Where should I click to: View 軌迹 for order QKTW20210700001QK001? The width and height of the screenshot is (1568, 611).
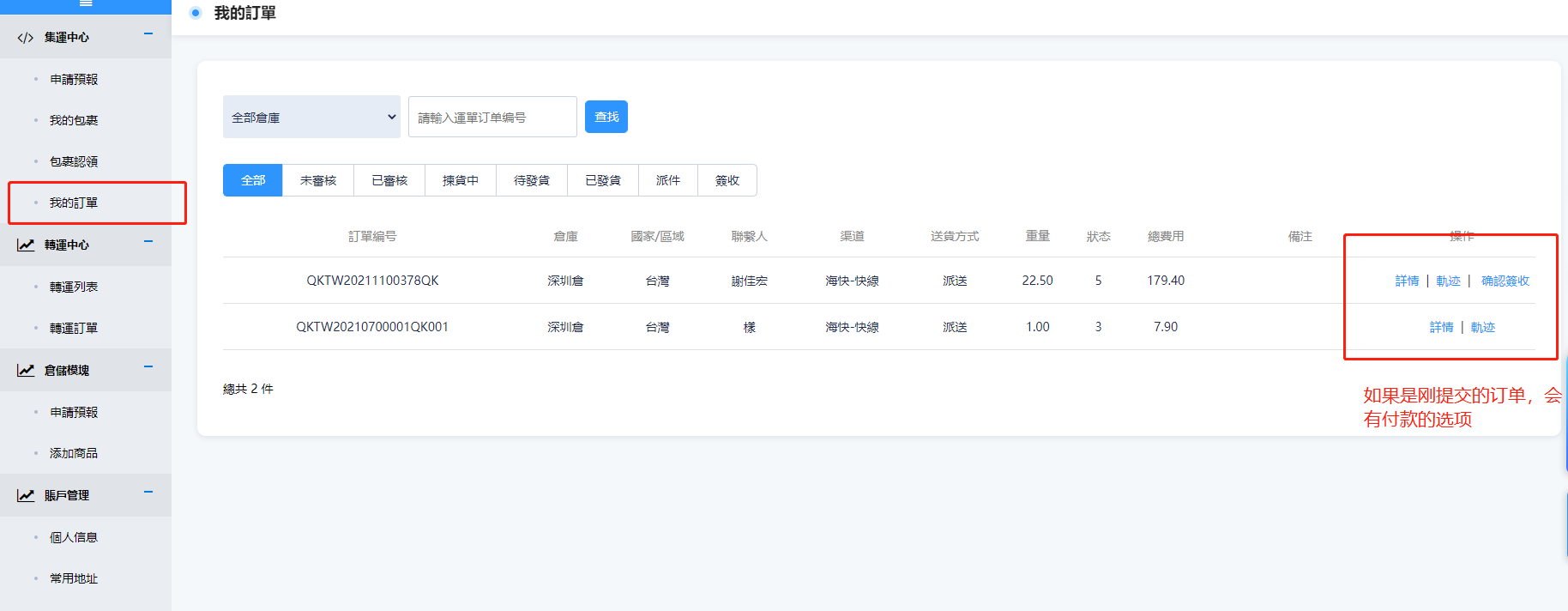point(1483,328)
